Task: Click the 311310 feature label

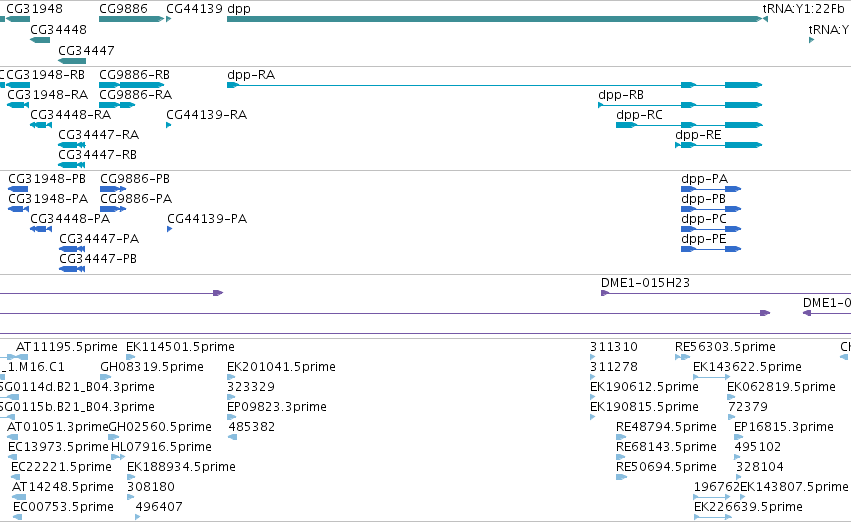Action: click(x=614, y=347)
